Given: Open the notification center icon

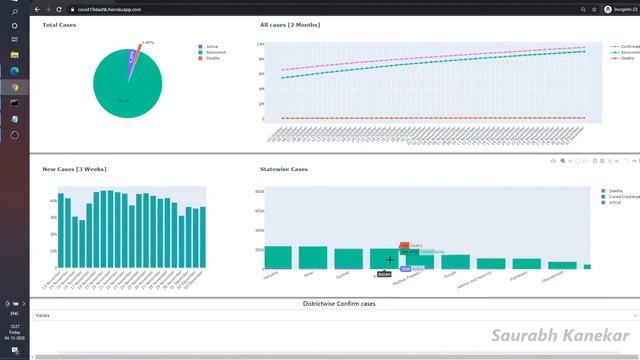Looking at the screenshot, I should point(15,350).
